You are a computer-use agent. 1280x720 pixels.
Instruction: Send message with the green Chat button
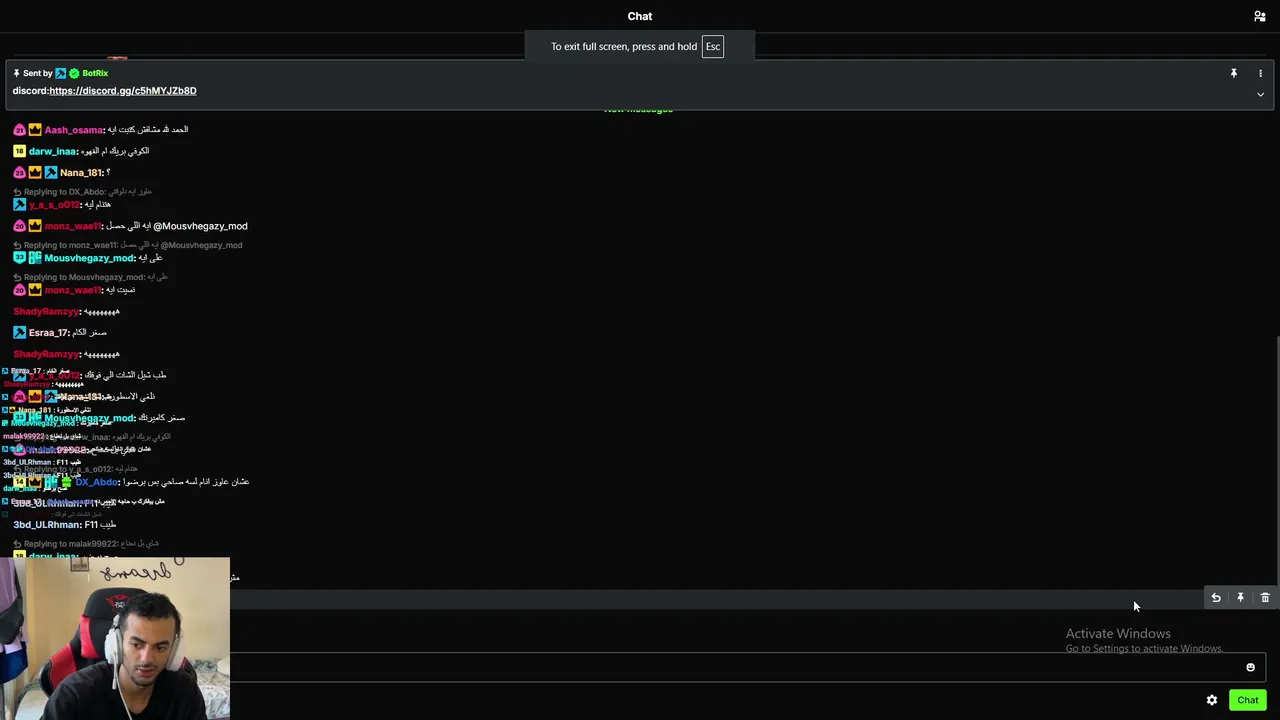click(x=1248, y=700)
